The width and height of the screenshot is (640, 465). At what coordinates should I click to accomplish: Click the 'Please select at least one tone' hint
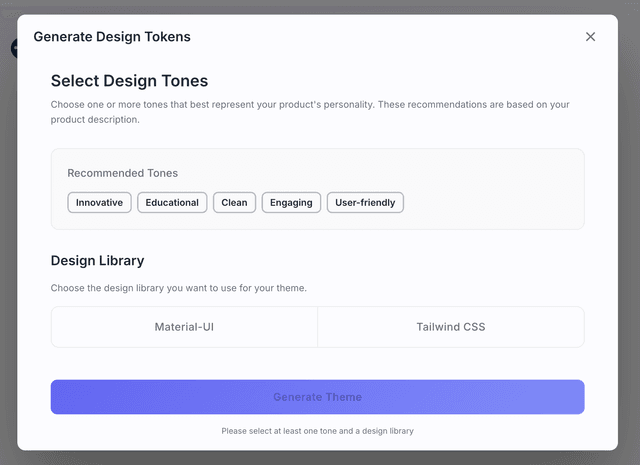click(x=318, y=431)
